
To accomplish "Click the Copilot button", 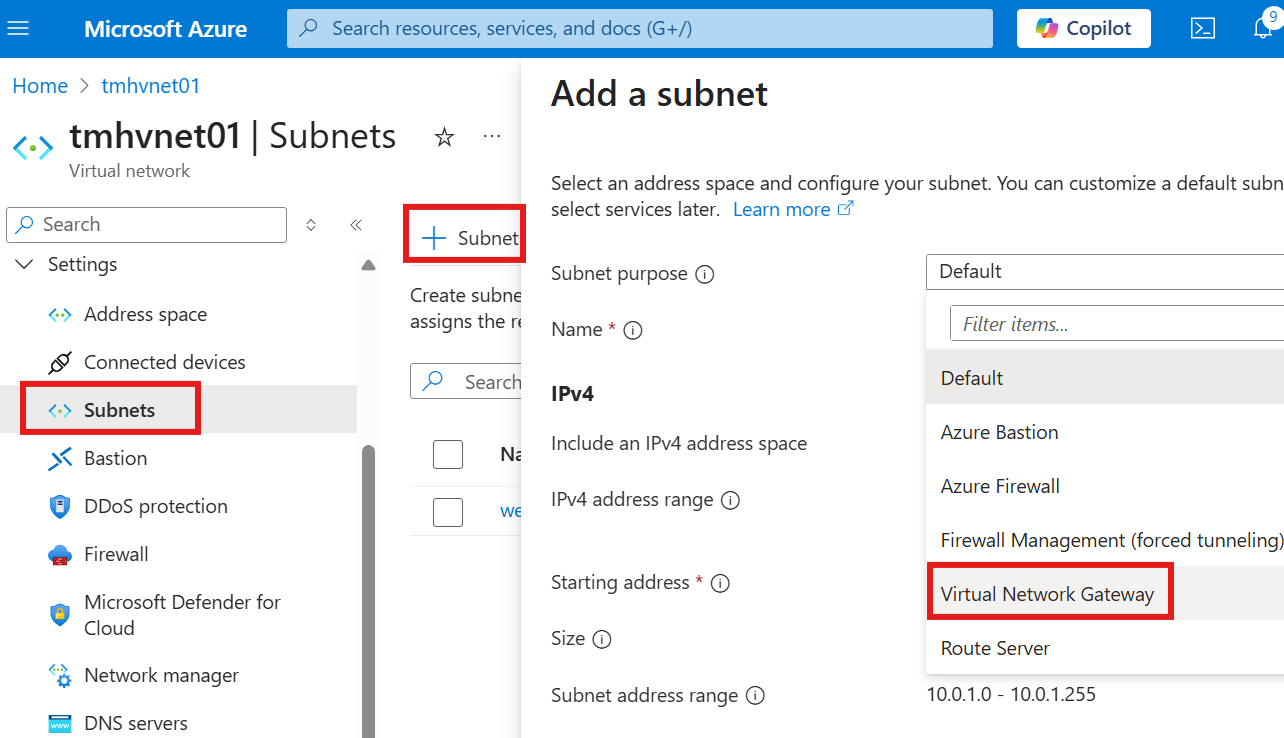I will point(1084,28).
